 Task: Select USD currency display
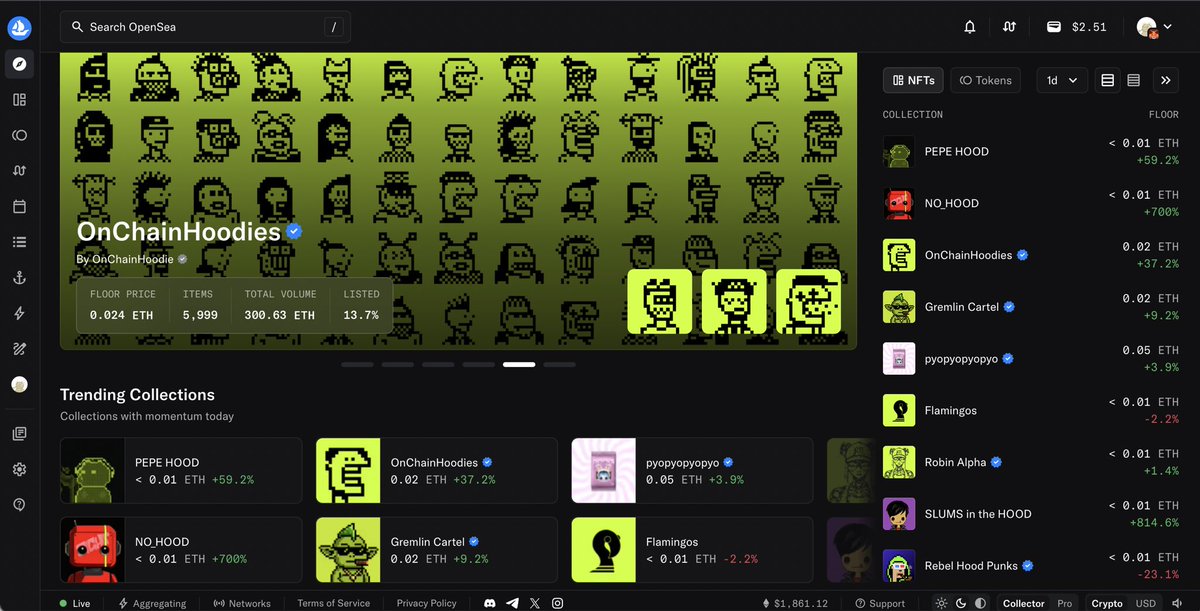1145,603
